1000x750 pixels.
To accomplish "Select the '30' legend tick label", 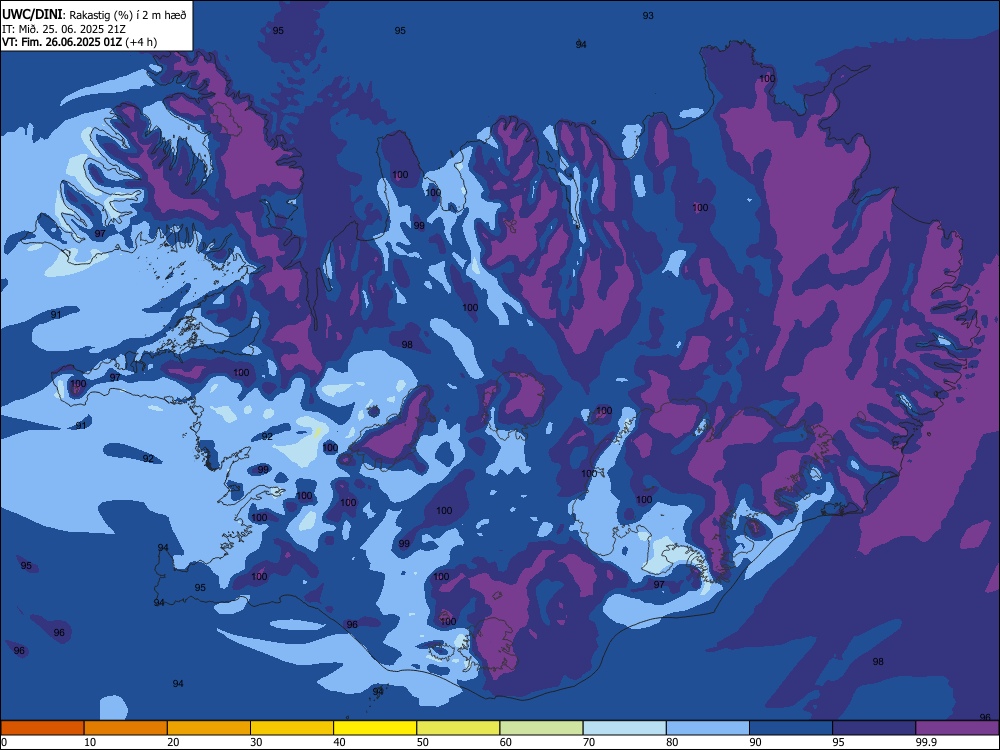I will (256, 742).
